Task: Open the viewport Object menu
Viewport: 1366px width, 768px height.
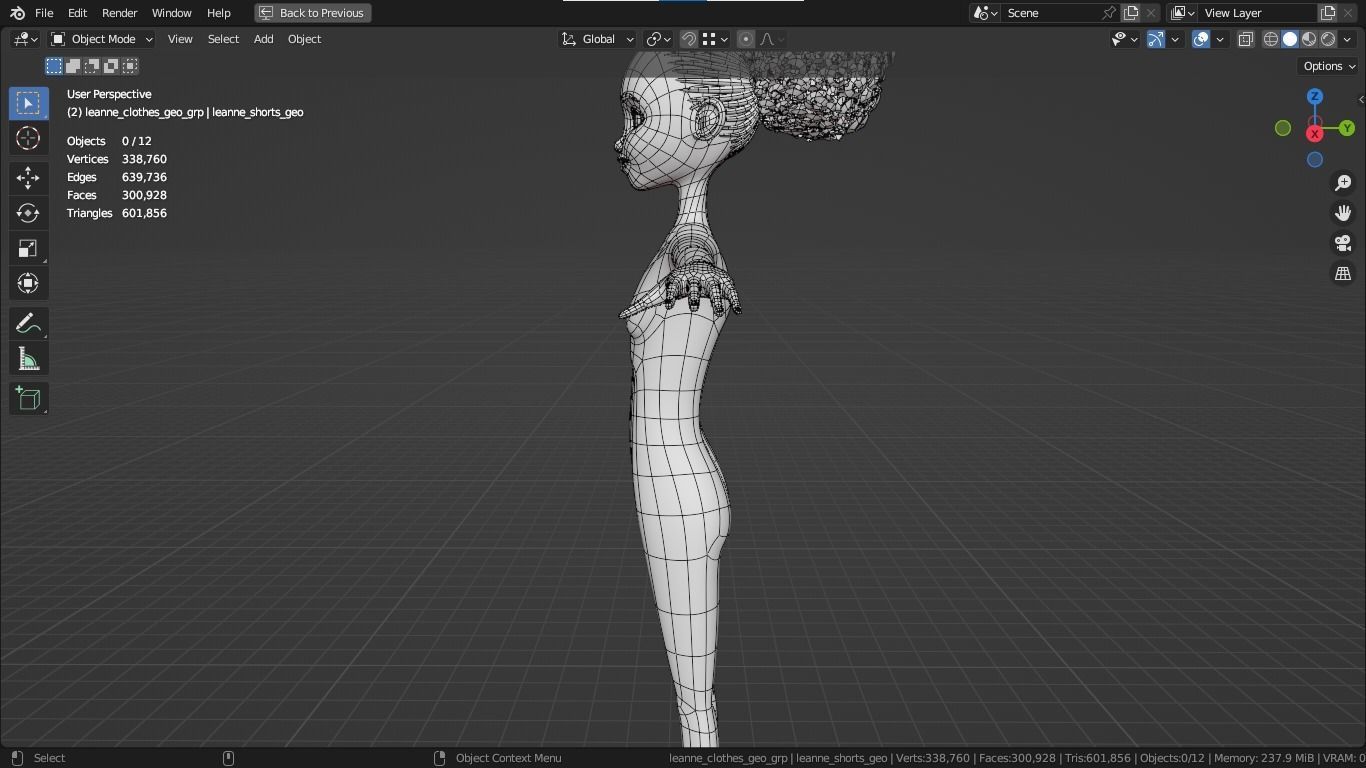Action: [304, 39]
